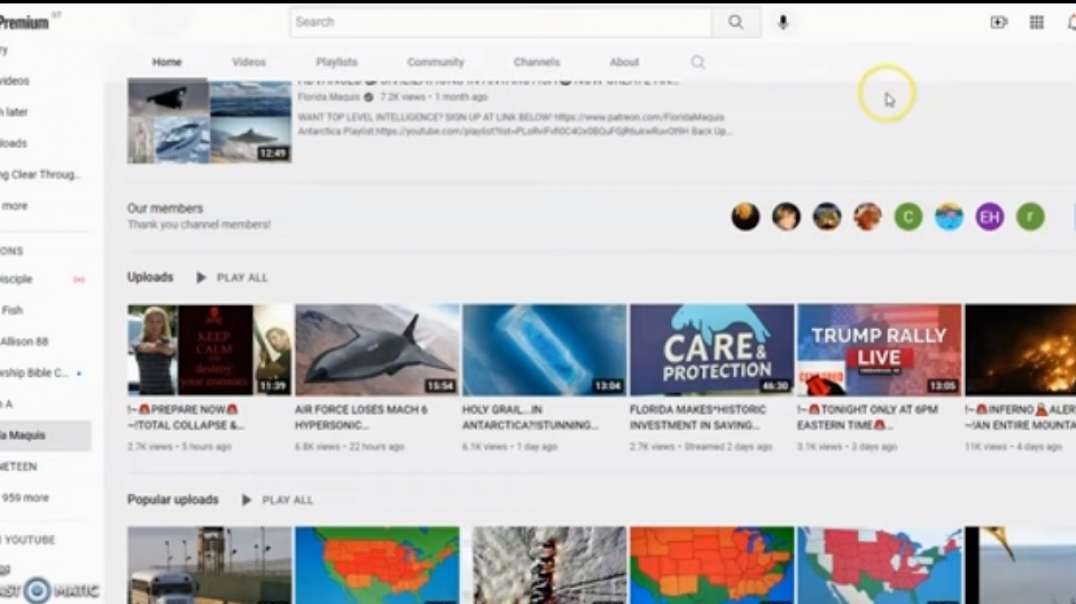Open the fifth popular upload red map thumbnail
This screenshot has height=604, width=1076.
point(879,566)
